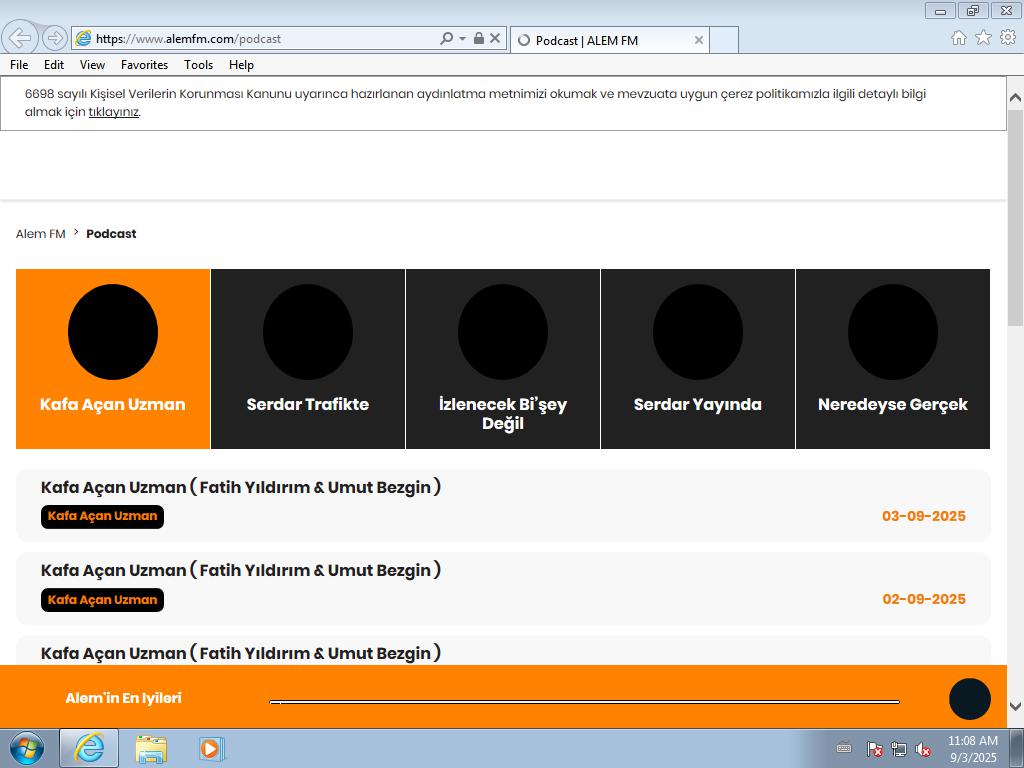This screenshot has height=768, width=1024.
Task: Click Kafa Açan Uzman tag on 03-09-2025 episode
Action: coord(103,517)
